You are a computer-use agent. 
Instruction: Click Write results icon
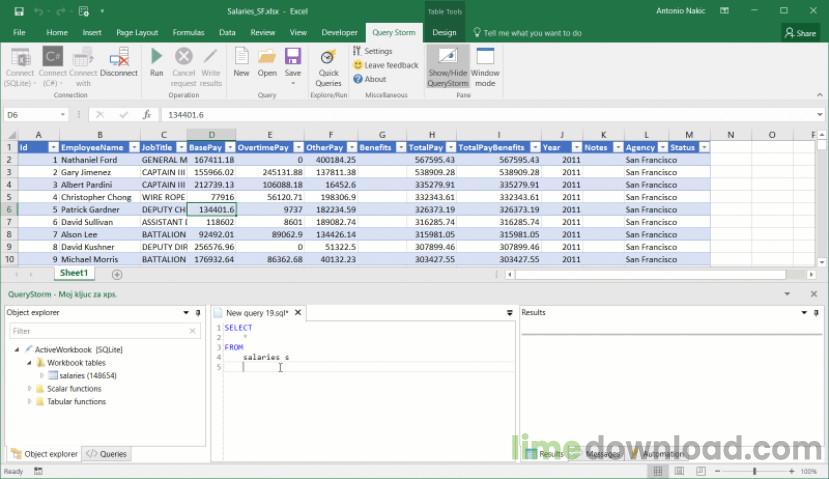(210, 67)
